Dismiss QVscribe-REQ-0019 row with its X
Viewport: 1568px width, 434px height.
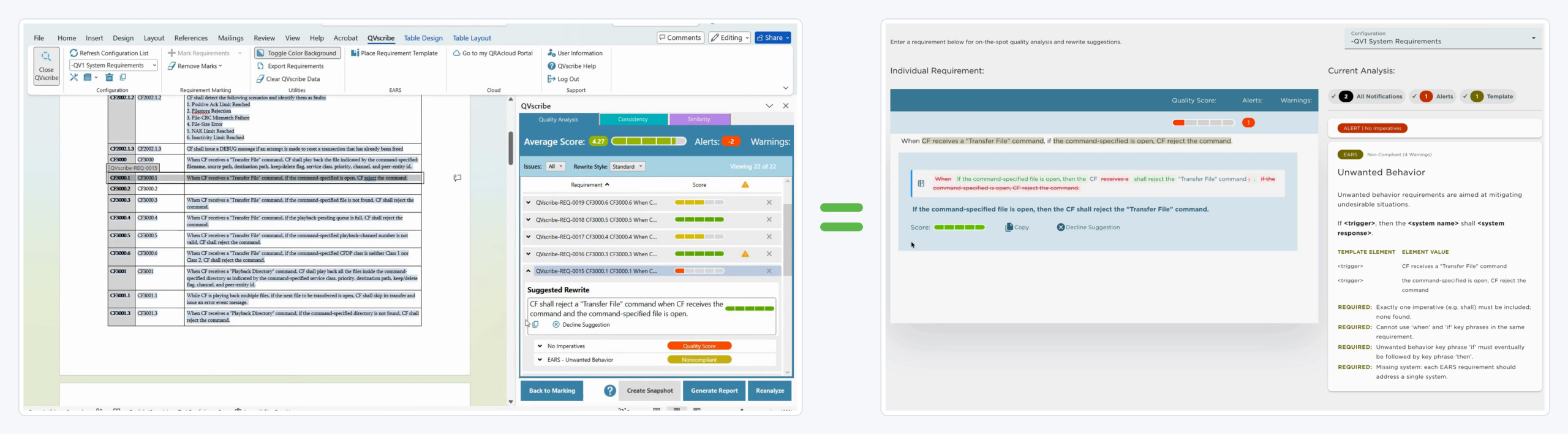click(x=769, y=202)
